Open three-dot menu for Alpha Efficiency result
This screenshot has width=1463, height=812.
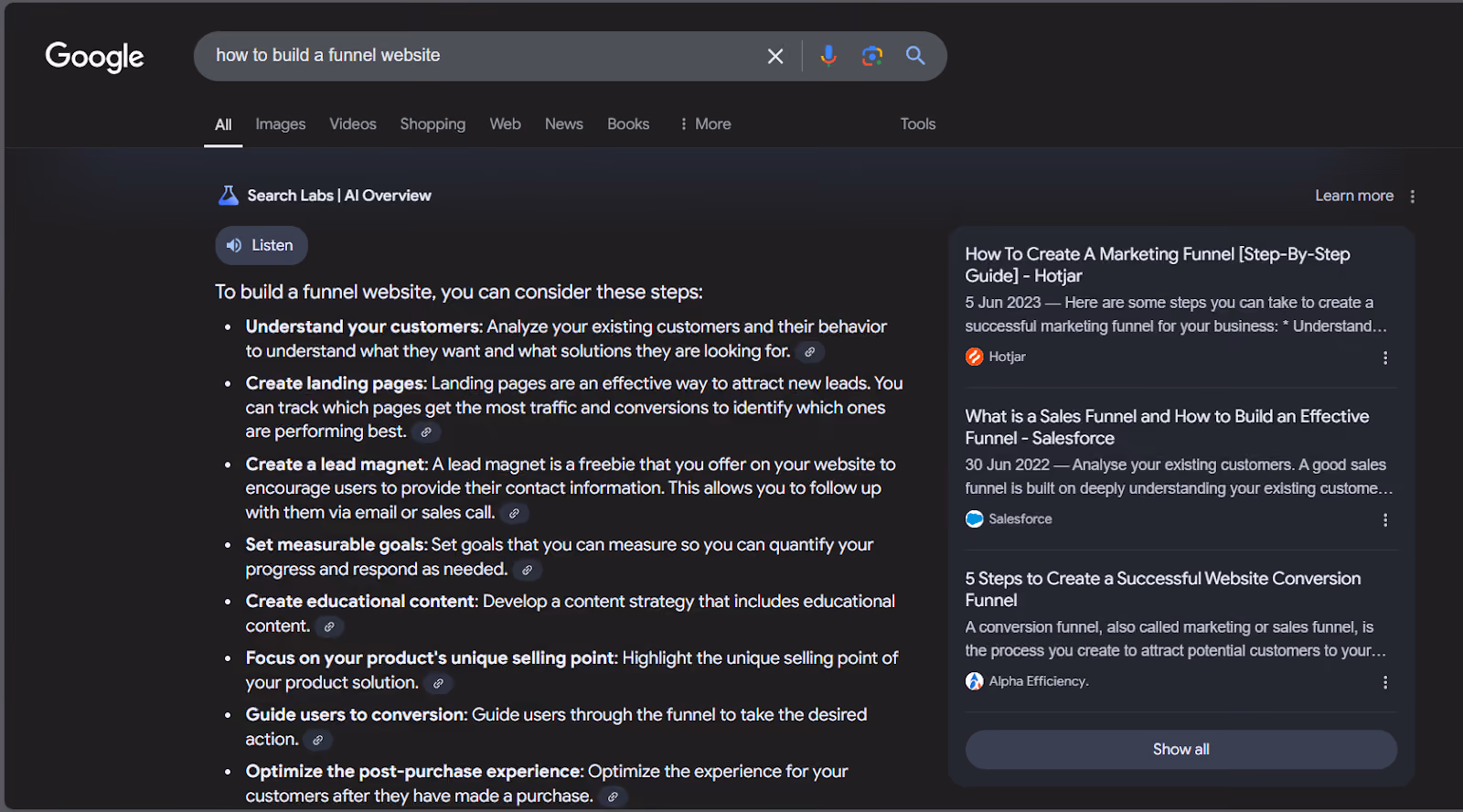[x=1385, y=682]
